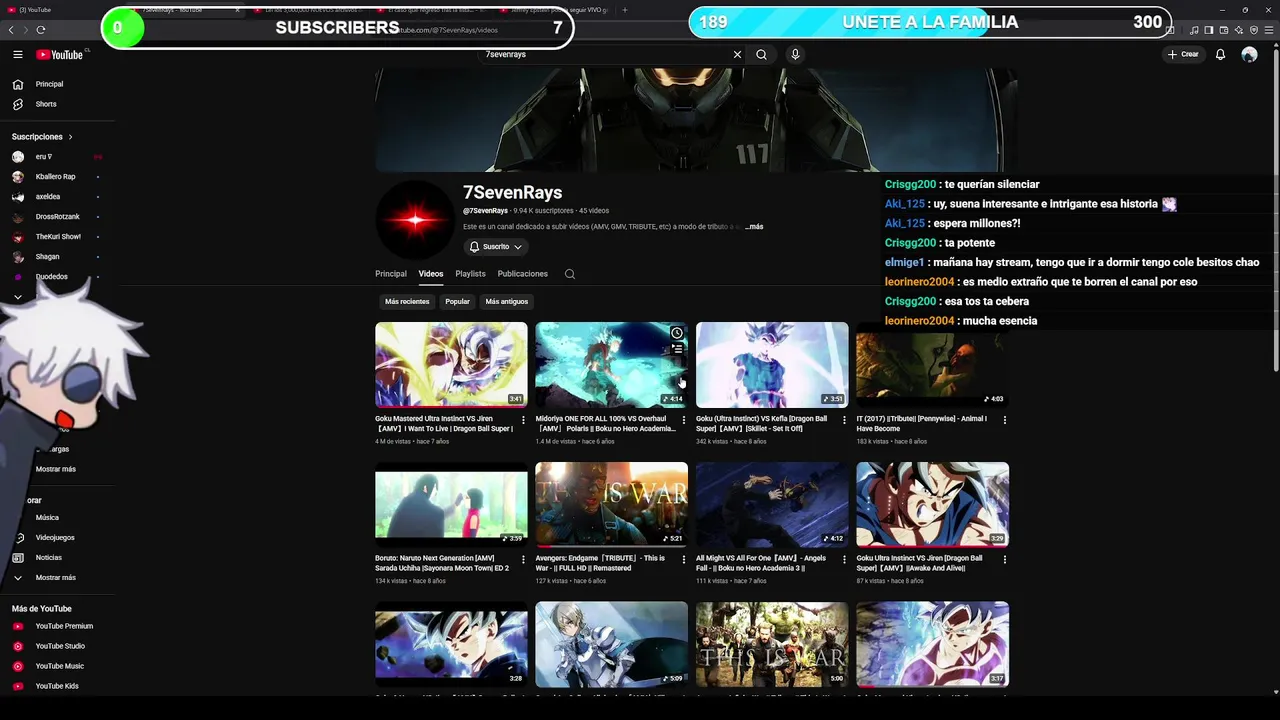Open the YouTube hamburger guide menu
Image resolution: width=1280 pixels, height=720 pixels.
tap(17, 54)
